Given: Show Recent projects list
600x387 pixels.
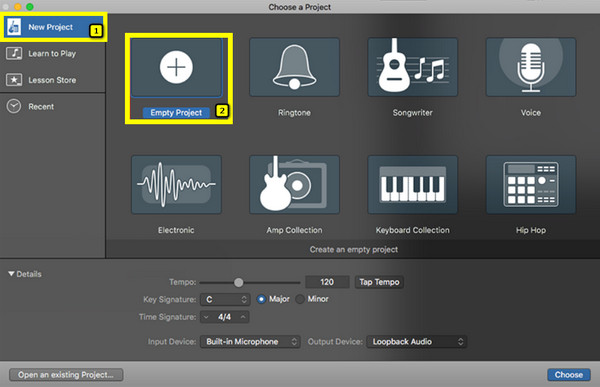Looking at the screenshot, I should (x=52, y=106).
